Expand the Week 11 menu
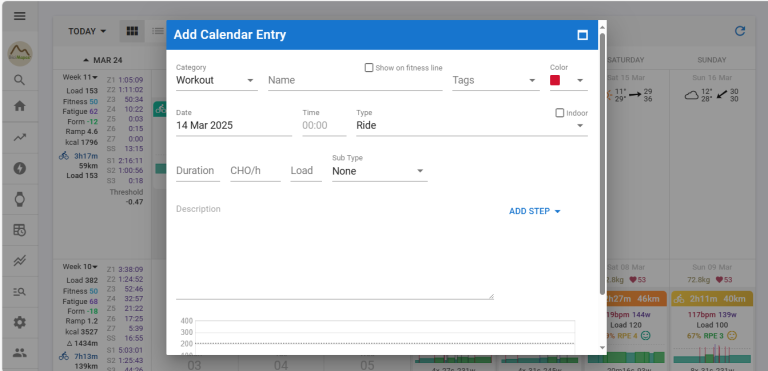This screenshot has height=371, width=768. [80, 77]
